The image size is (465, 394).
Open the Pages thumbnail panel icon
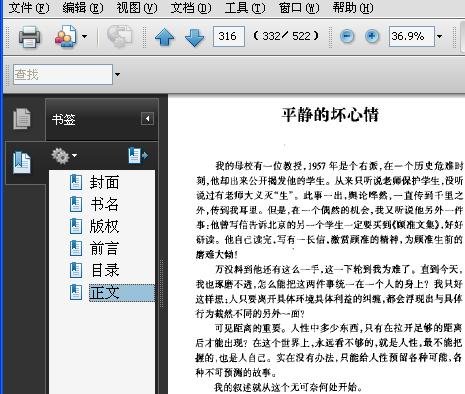point(22,118)
